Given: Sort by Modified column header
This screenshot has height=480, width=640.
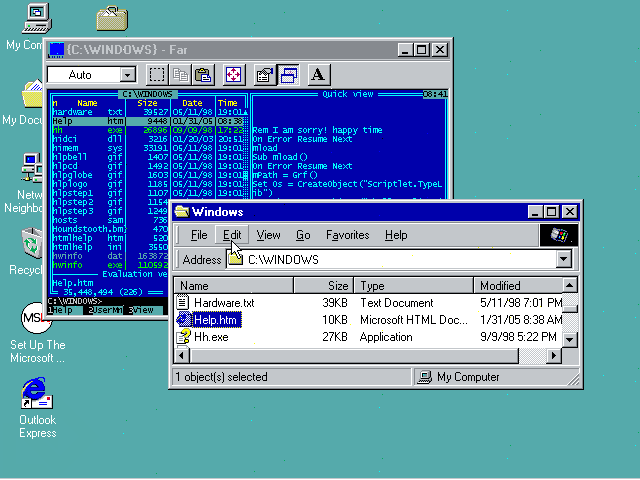Looking at the screenshot, I should coord(518,286).
